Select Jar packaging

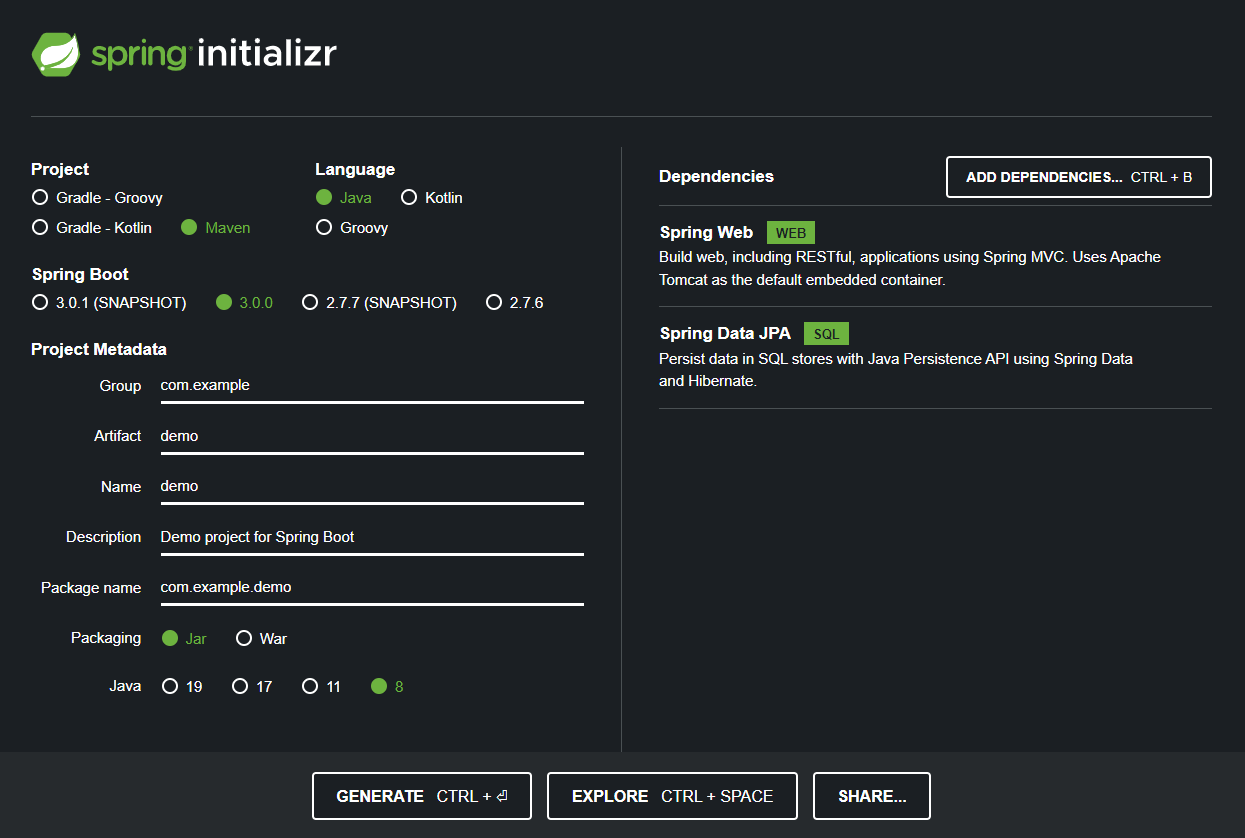point(184,638)
